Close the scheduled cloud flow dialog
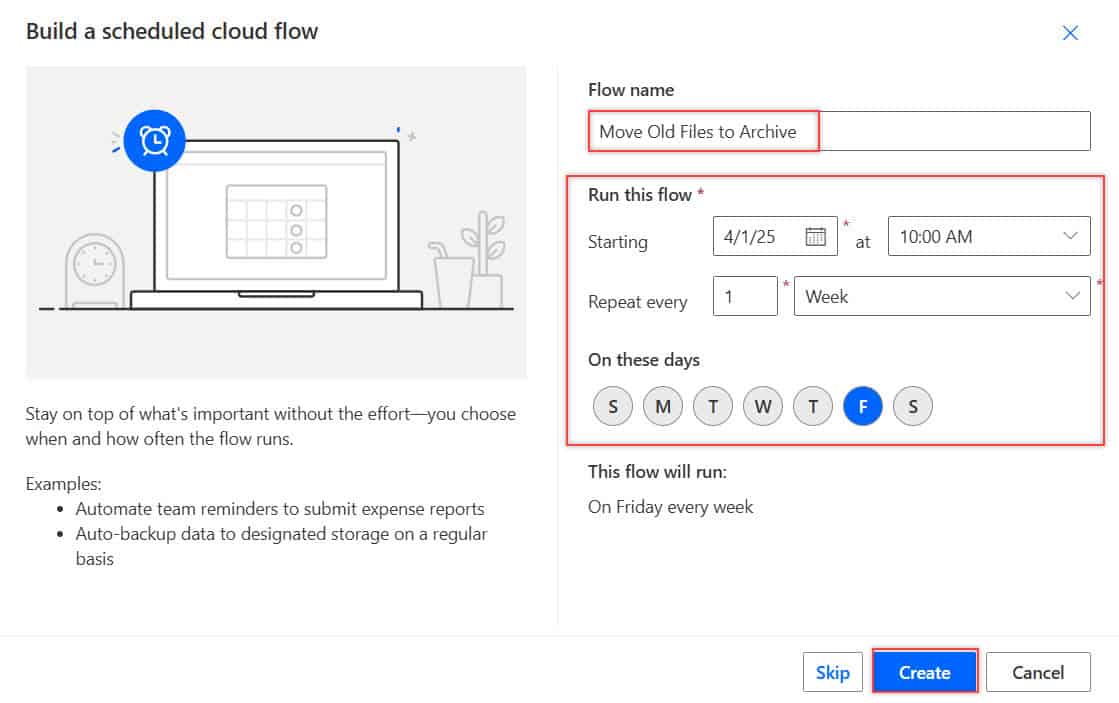The width and height of the screenshot is (1119, 703). [1070, 33]
